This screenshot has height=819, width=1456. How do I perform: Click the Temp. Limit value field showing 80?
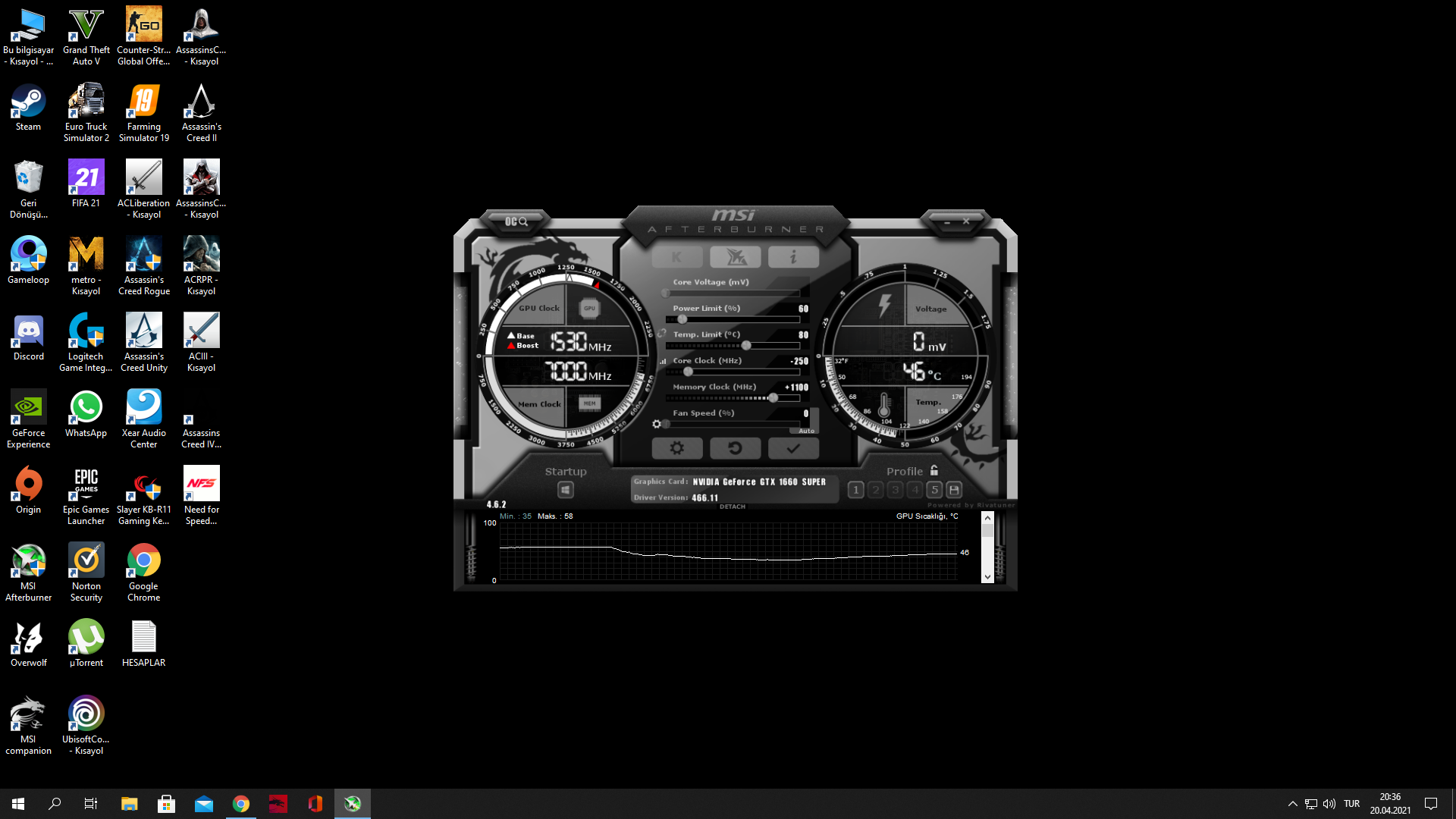(x=803, y=334)
